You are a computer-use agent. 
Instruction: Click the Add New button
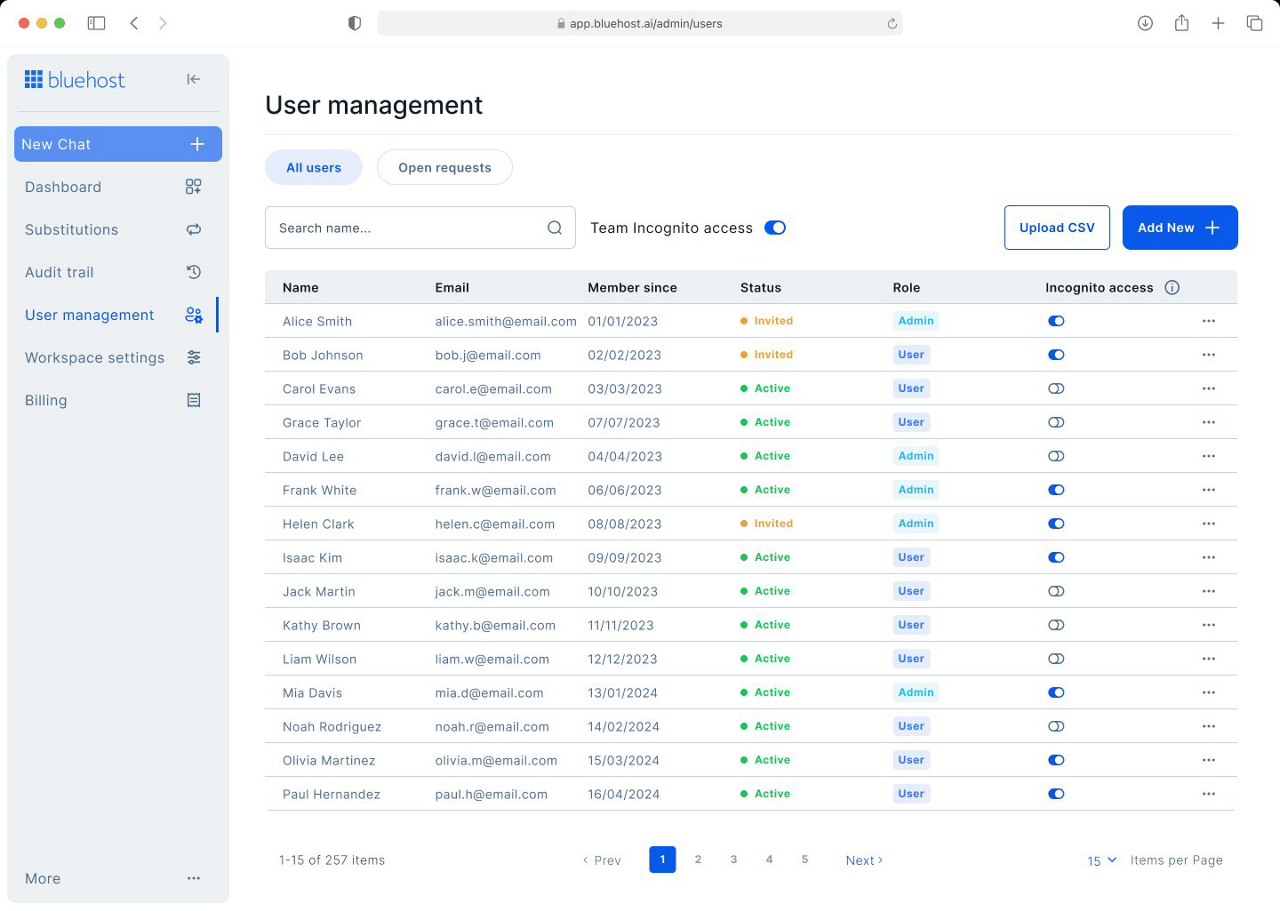(1180, 228)
